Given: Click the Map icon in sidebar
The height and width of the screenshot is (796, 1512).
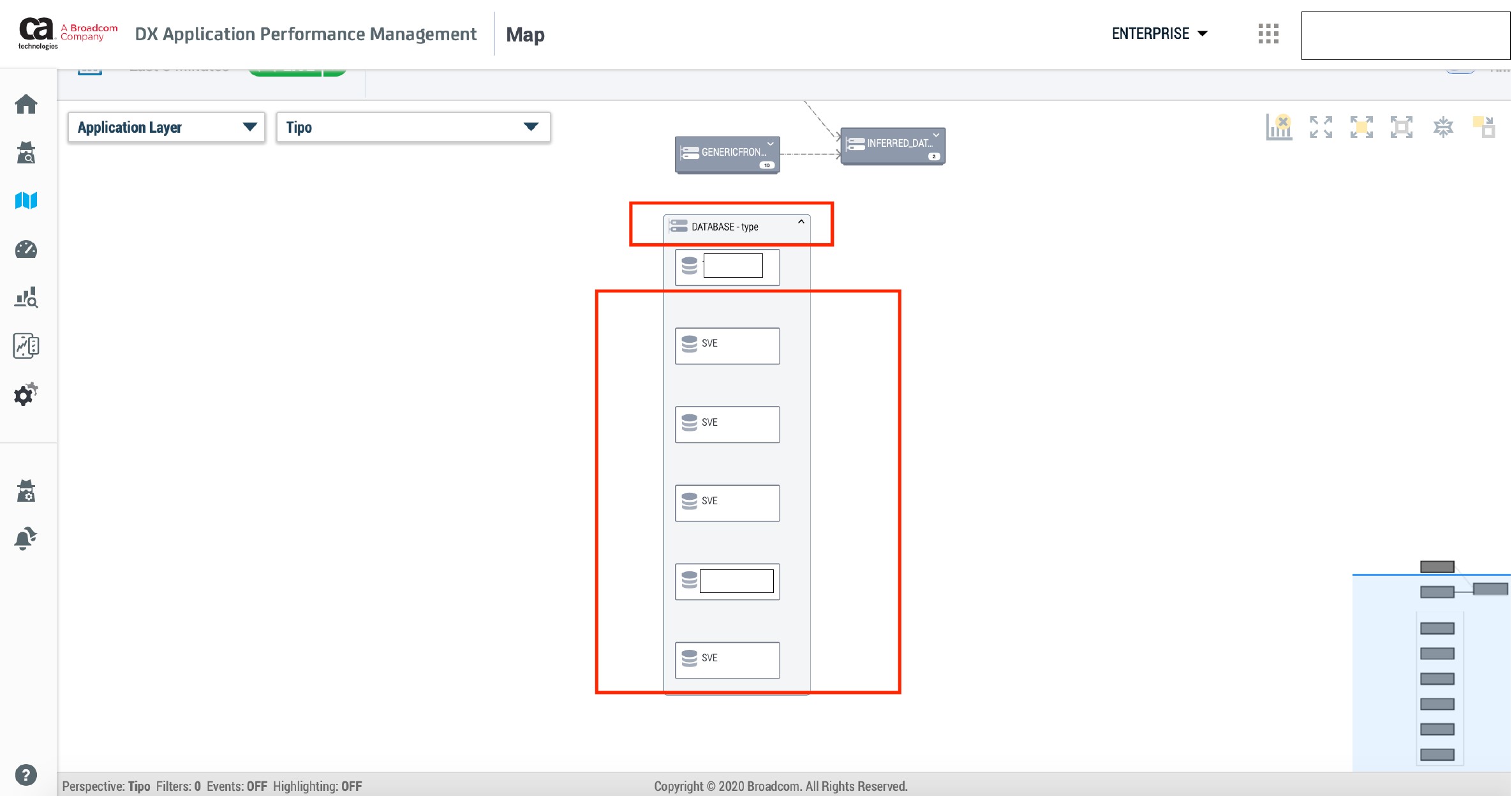Looking at the screenshot, I should (x=26, y=200).
